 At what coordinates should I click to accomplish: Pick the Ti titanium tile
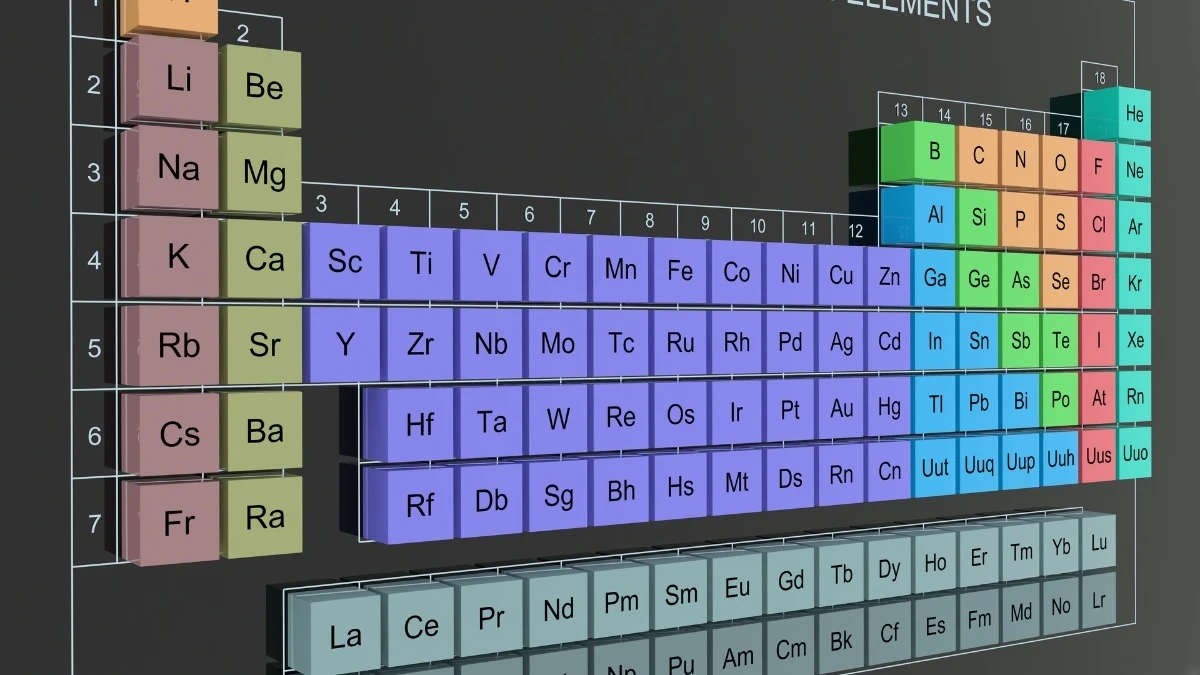[x=421, y=264]
